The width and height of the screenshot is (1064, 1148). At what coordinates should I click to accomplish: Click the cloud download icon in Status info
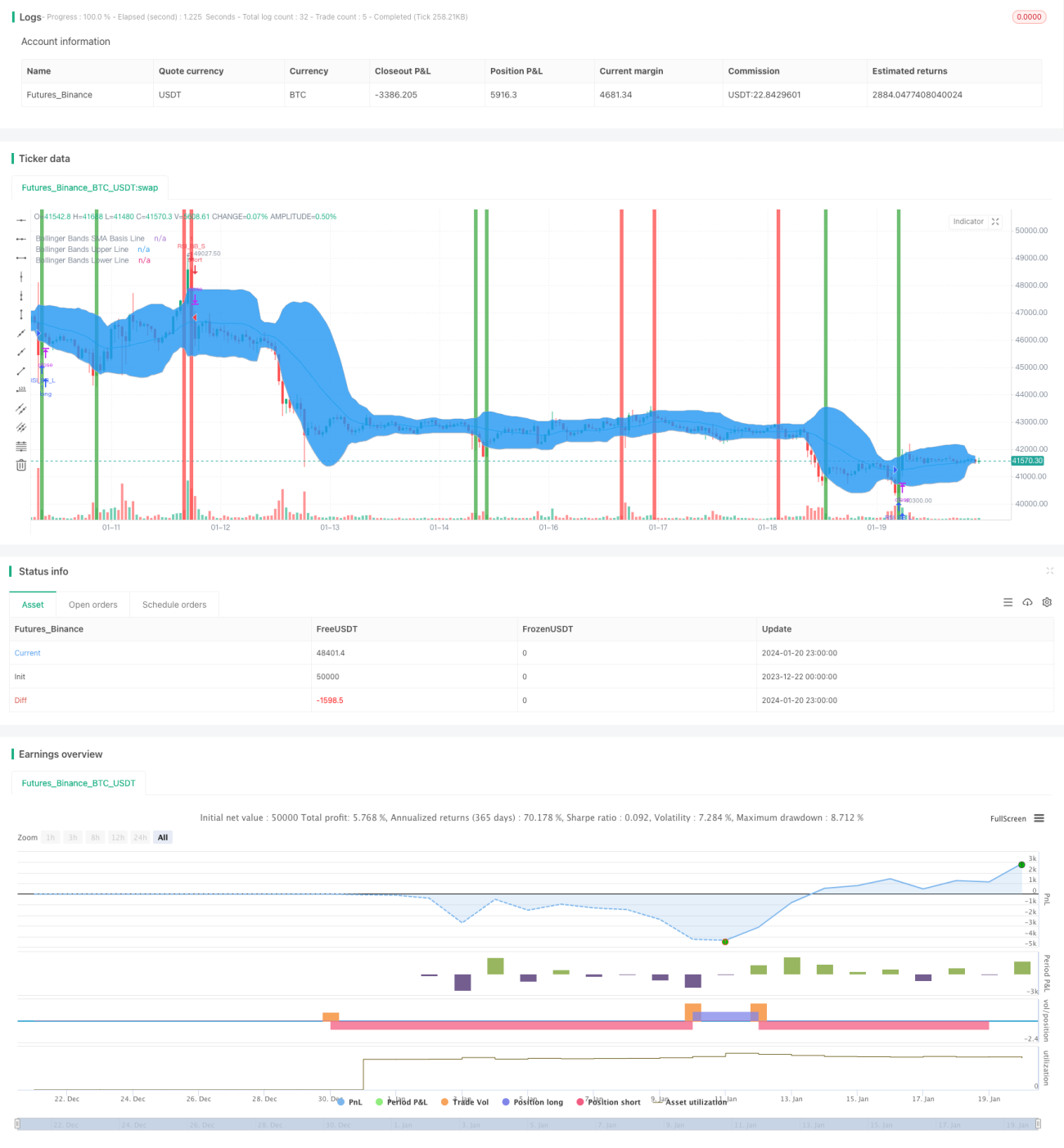click(x=1027, y=602)
